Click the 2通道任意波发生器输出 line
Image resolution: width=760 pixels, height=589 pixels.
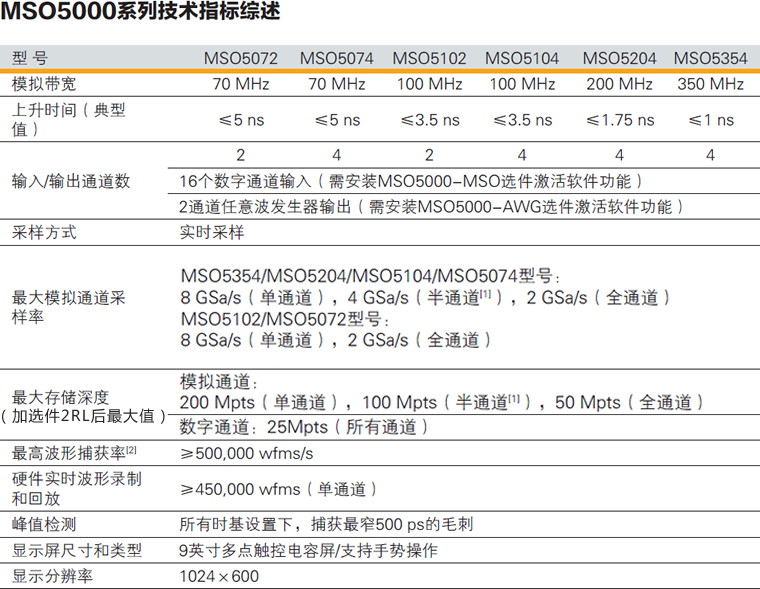[x=431, y=207]
